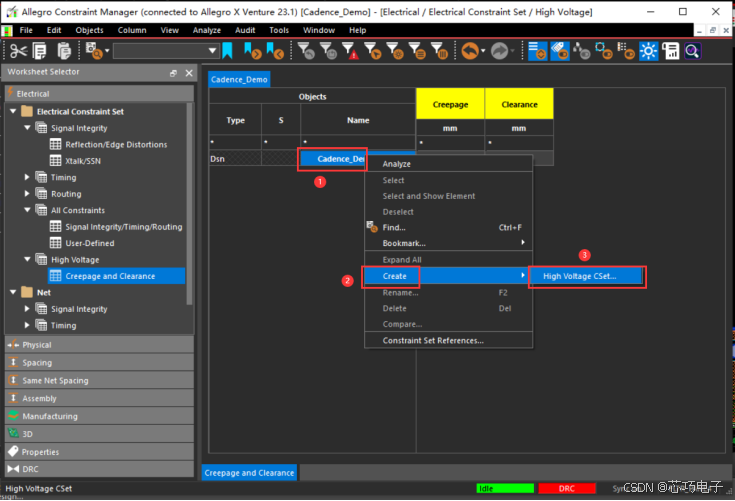The height and width of the screenshot is (501, 735).
Task: Click the Cut scissors icon
Action: (x=18, y=51)
